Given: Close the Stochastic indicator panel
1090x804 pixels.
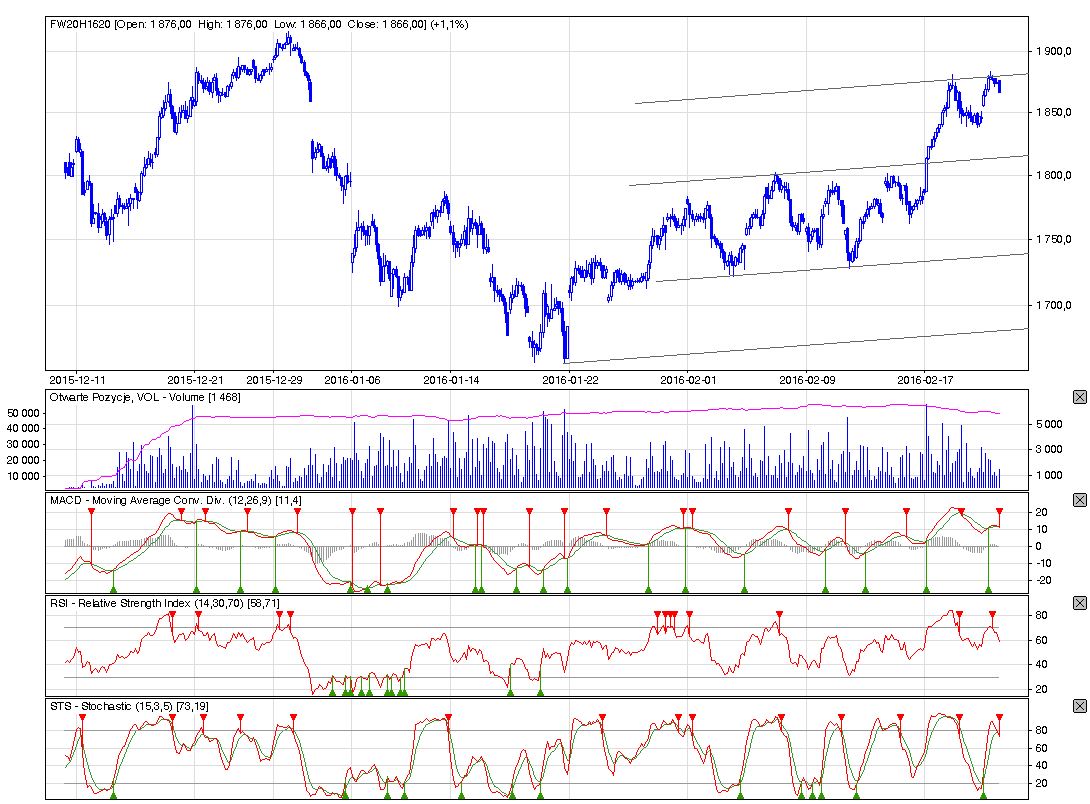Looking at the screenshot, I should 1080,705.
